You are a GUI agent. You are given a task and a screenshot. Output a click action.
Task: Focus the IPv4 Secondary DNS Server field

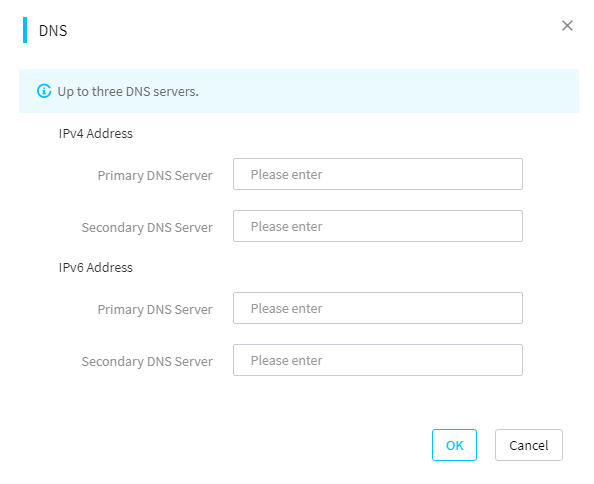click(378, 226)
